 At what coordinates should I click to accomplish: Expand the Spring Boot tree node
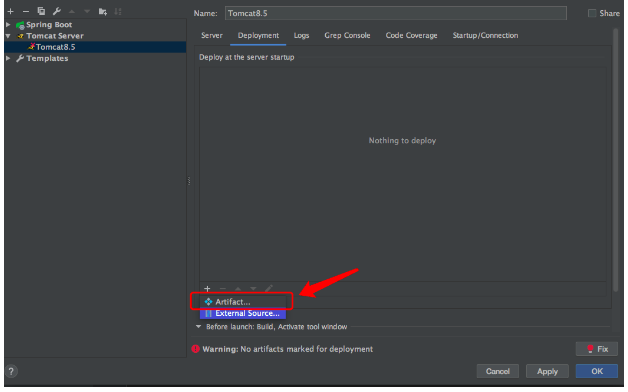[x=8, y=25]
